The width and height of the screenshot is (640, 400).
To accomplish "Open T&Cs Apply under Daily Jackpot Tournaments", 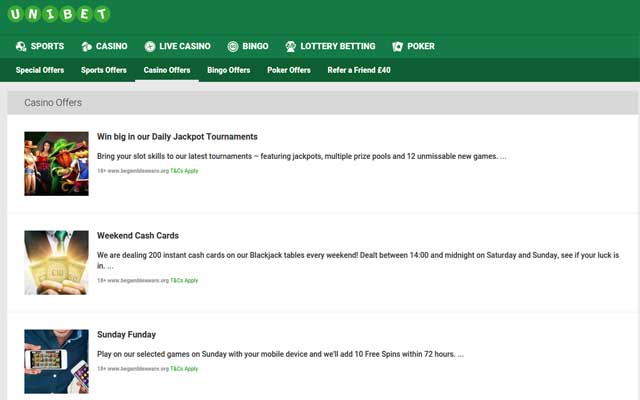I will [x=184, y=171].
